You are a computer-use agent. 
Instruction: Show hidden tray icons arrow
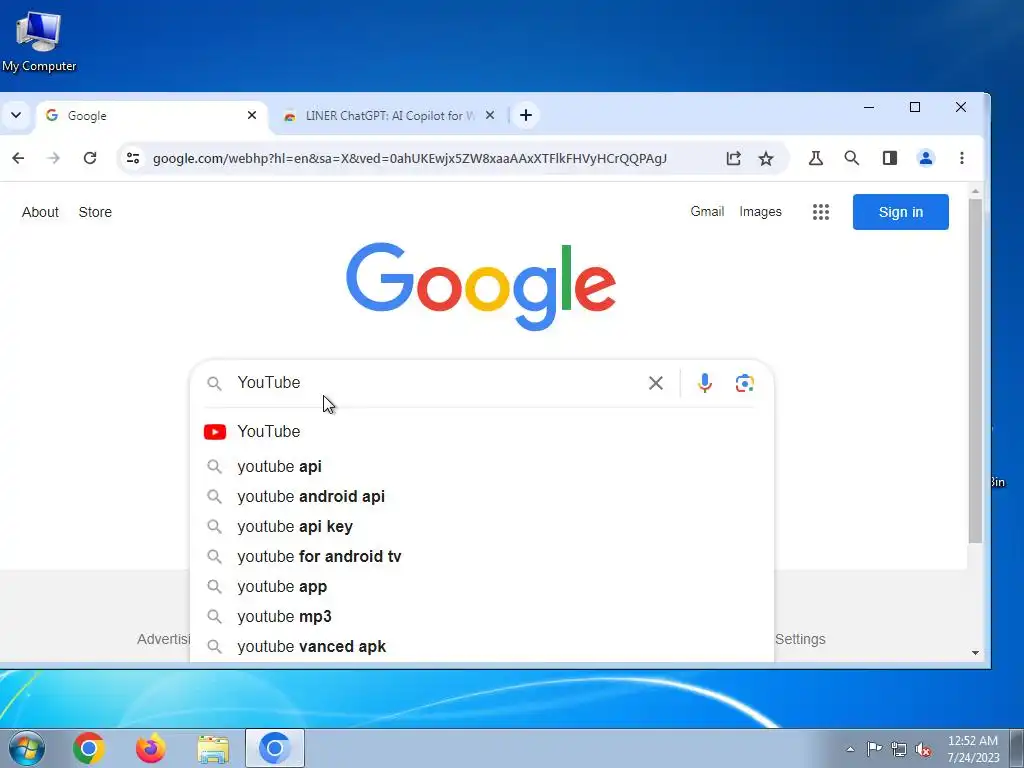click(850, 749)
